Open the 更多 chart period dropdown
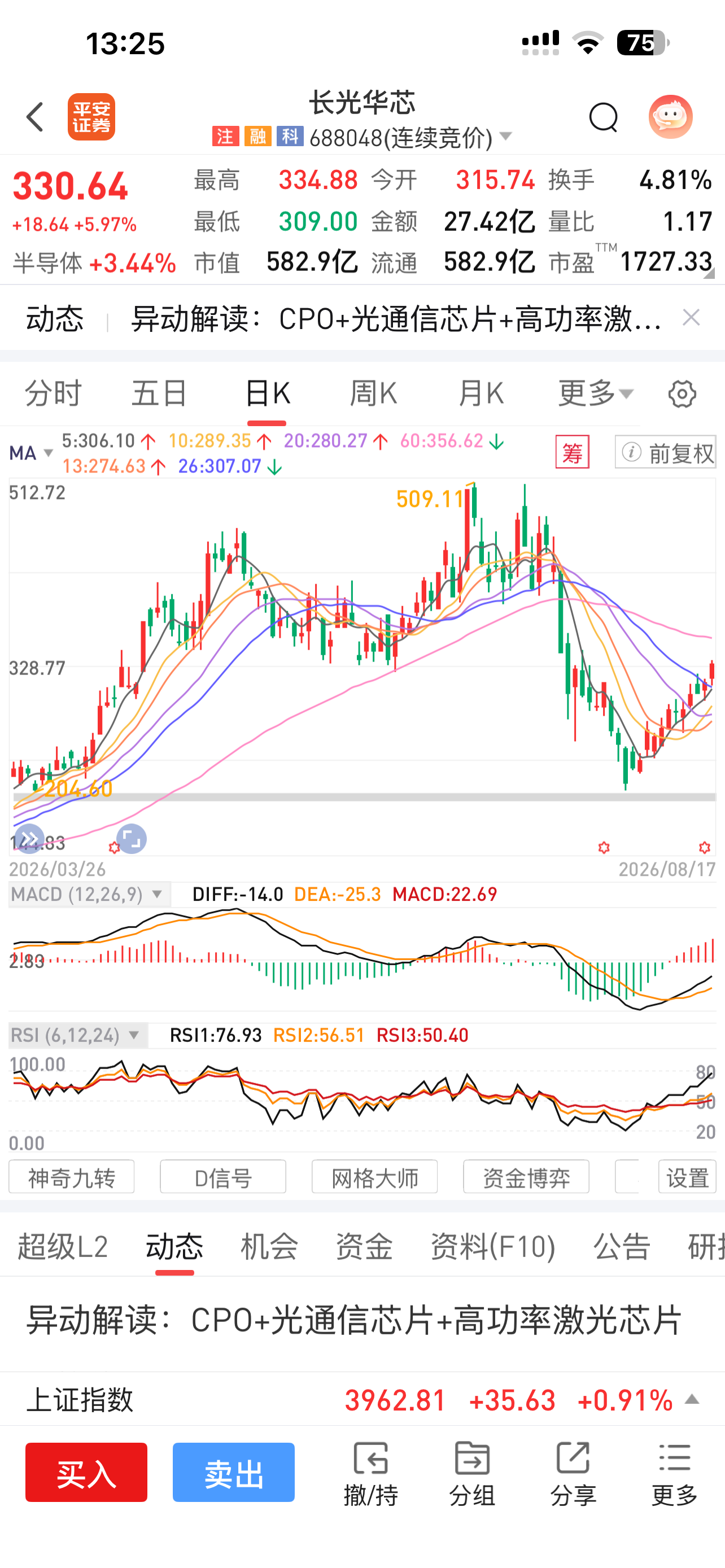The height and width of the screenshot is (1568, 725). tap(596, 393)
